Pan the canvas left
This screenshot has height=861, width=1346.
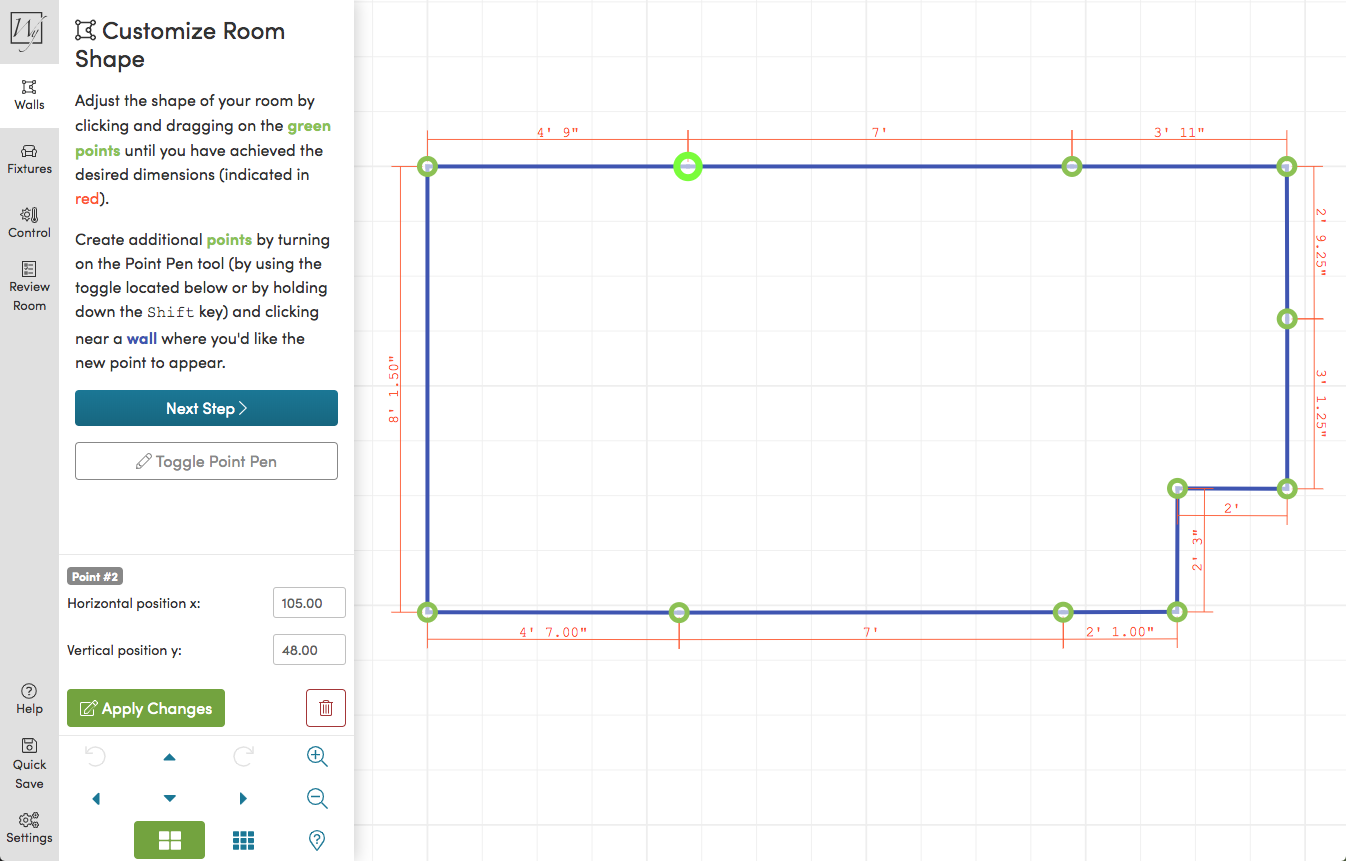tap(96, 798)
